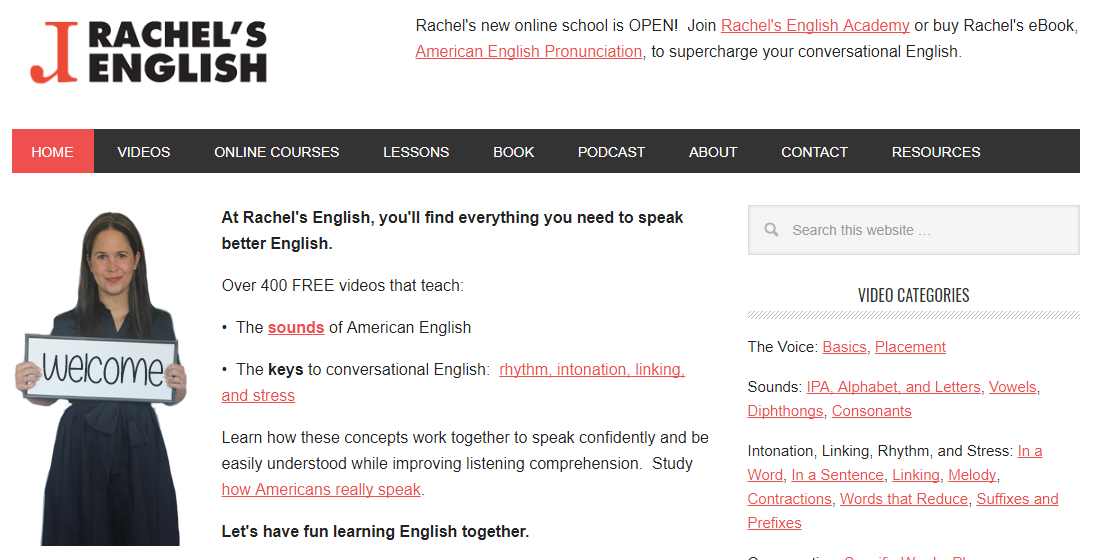Open 'Suffixes and Prefixes' category link
This screenshot has height=560, width=1102.
click(1017, 499)
